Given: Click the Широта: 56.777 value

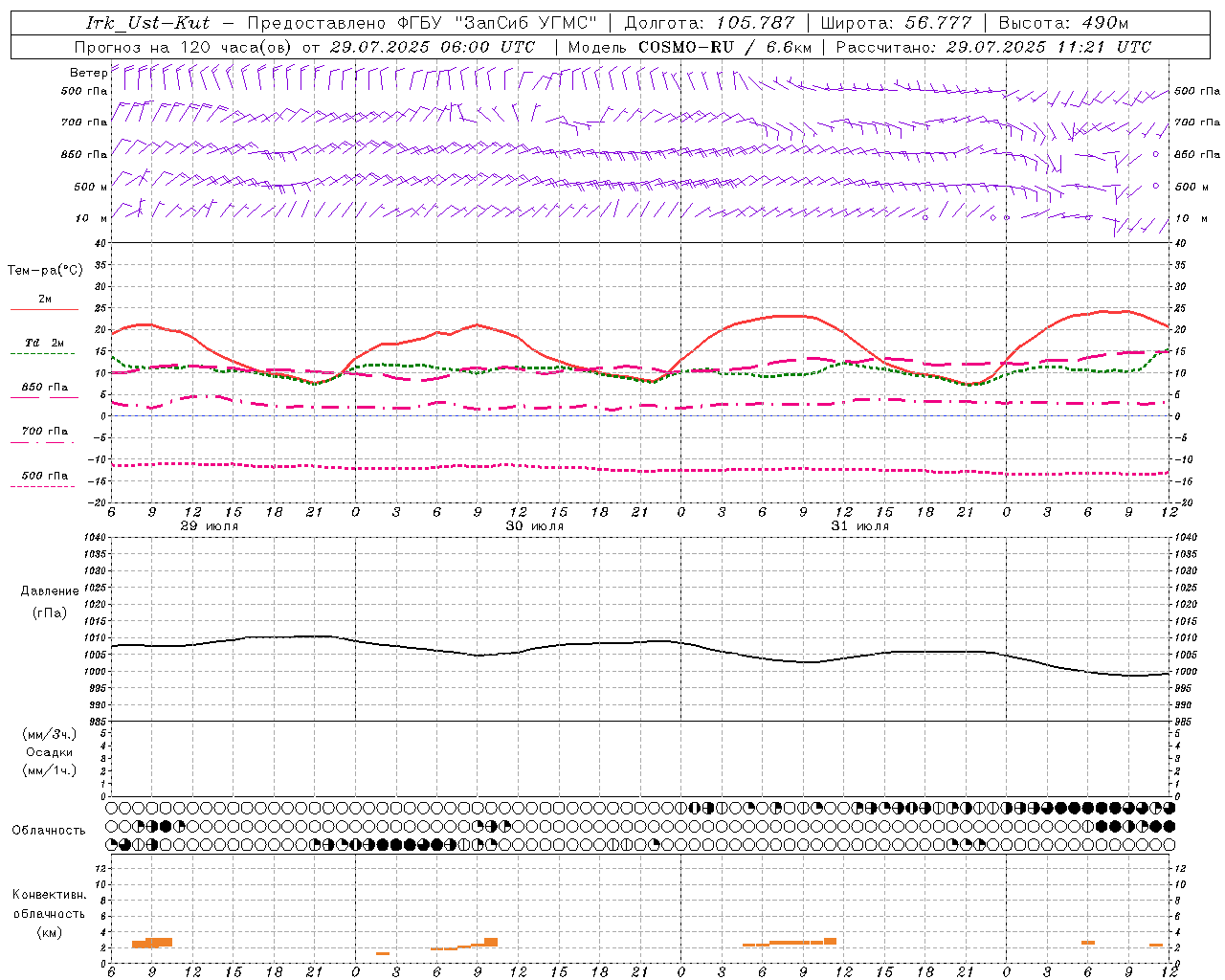Looking at the screenshot, I should pos(897,23).
